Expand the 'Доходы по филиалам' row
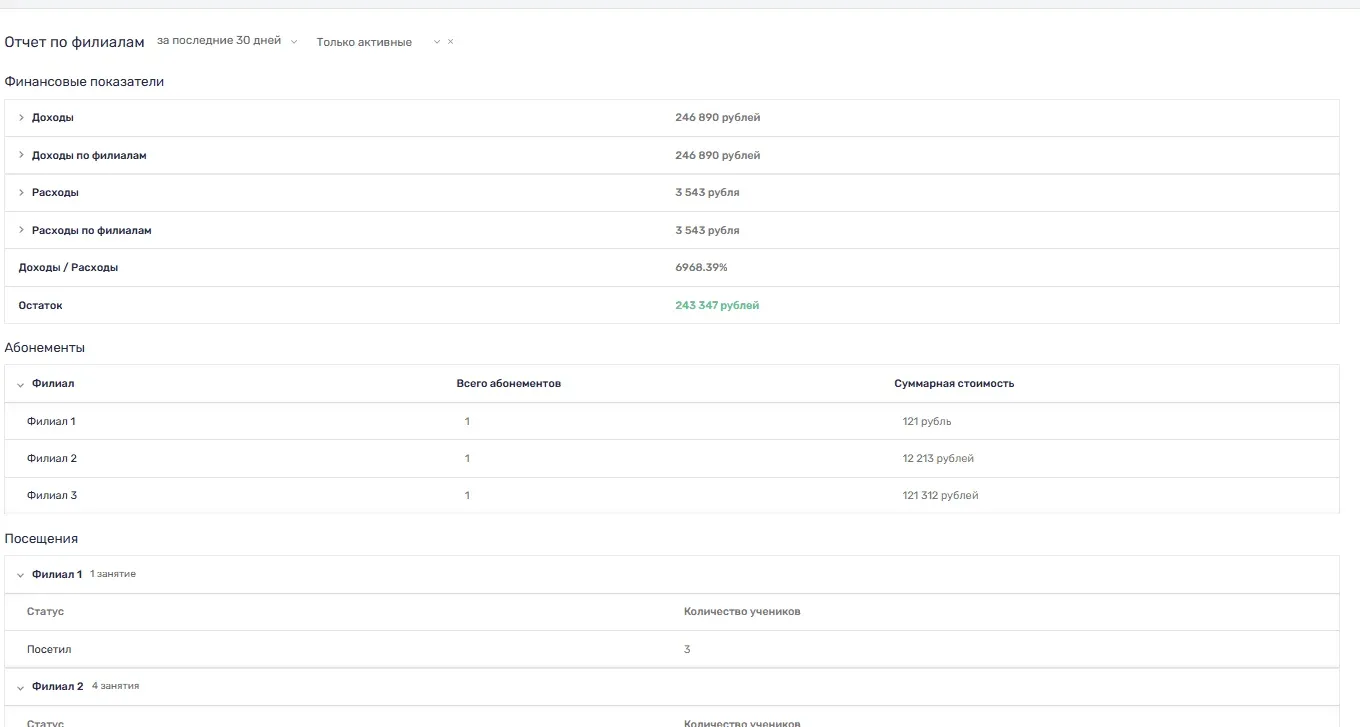Screen dimensions: 1360x727 tap(21, 155)
